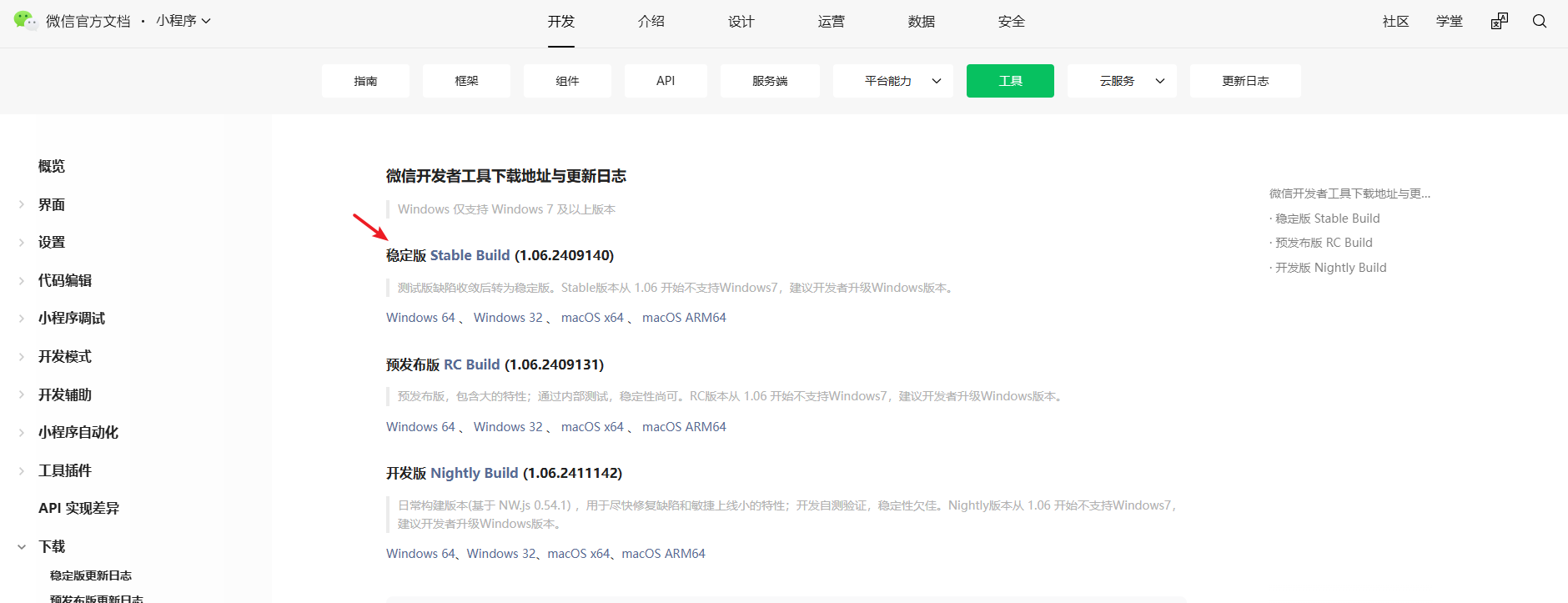Select the 更新日志 sub-navigation button

click(x=1245, y=81)
